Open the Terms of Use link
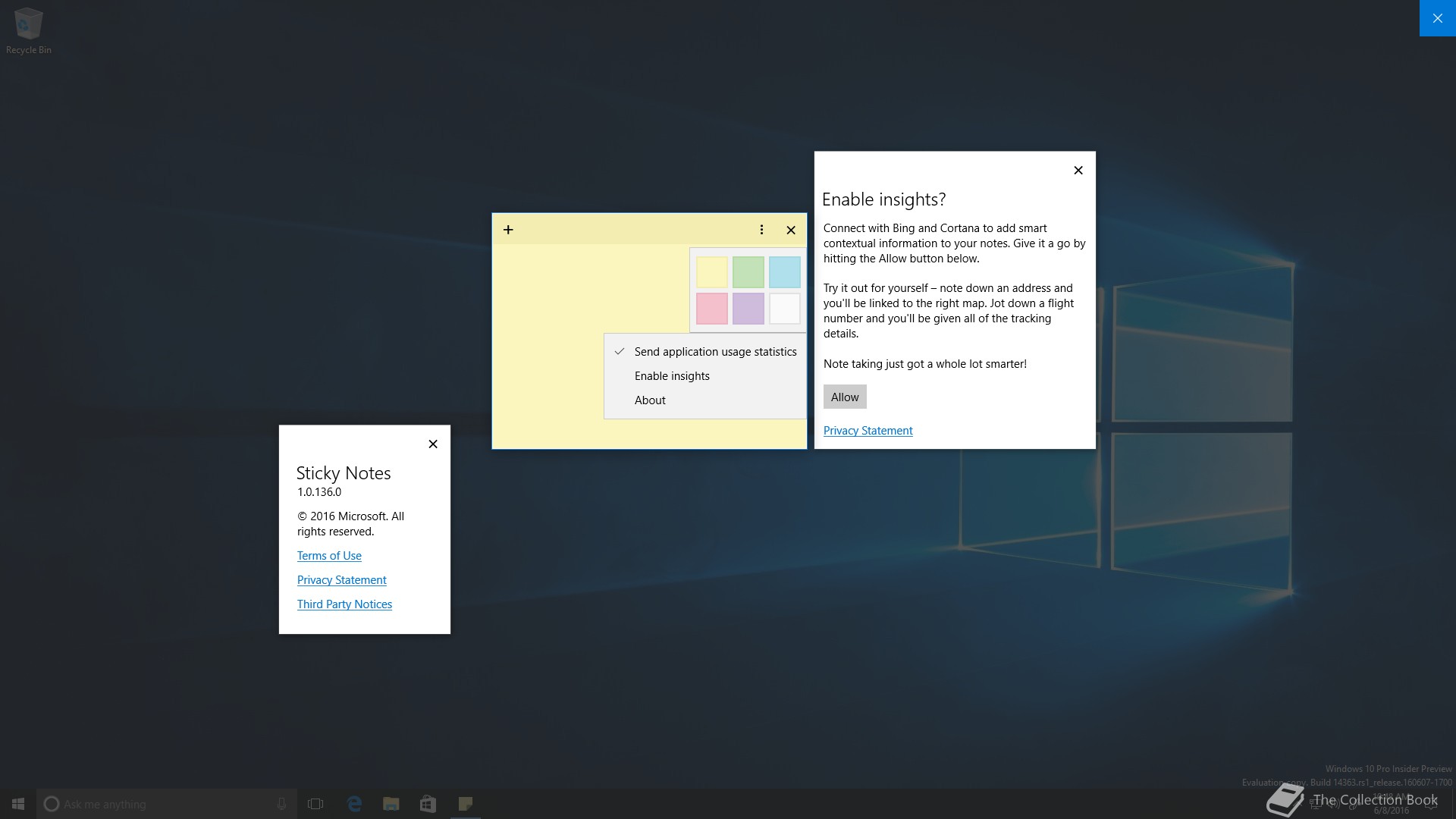Viewport: 1456px width, 819px height. point(329,556)
